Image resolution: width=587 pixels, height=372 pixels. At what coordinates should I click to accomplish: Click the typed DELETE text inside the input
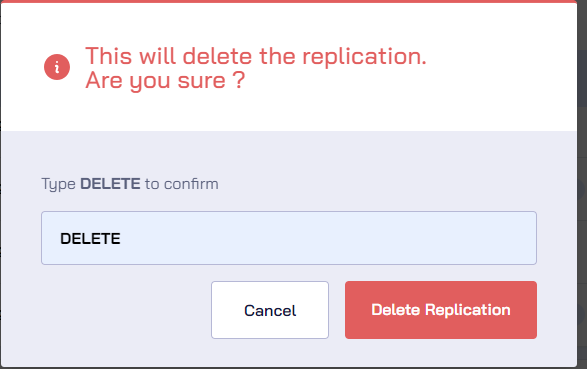tap(90, 239)
